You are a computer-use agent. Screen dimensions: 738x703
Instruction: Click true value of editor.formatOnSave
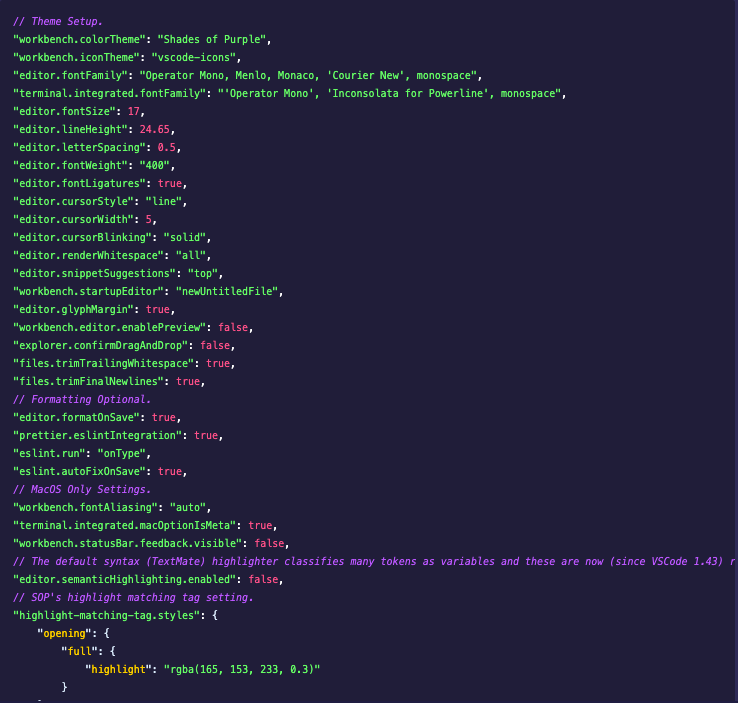point(163,417)
